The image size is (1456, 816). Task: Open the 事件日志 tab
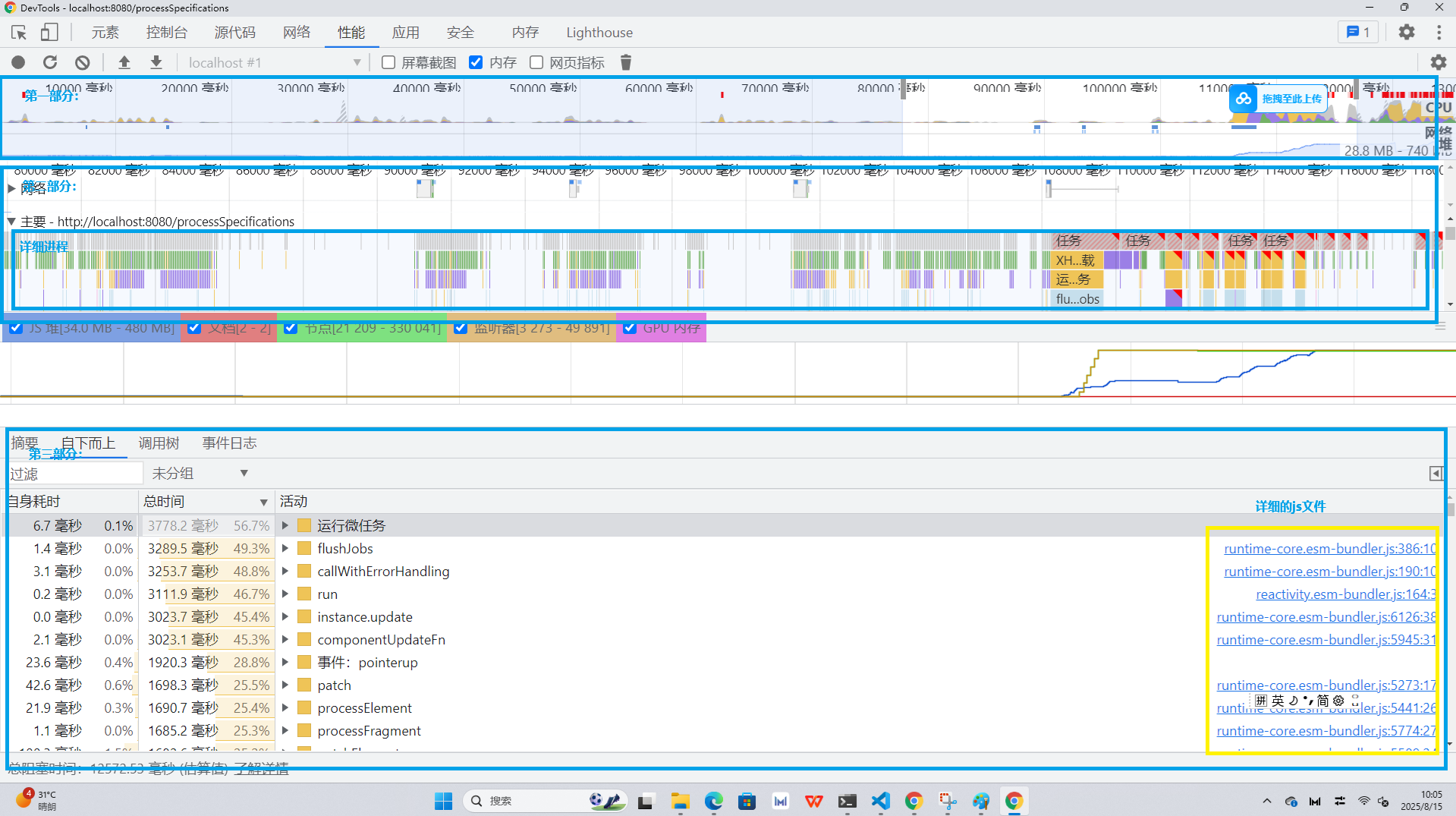230,443
